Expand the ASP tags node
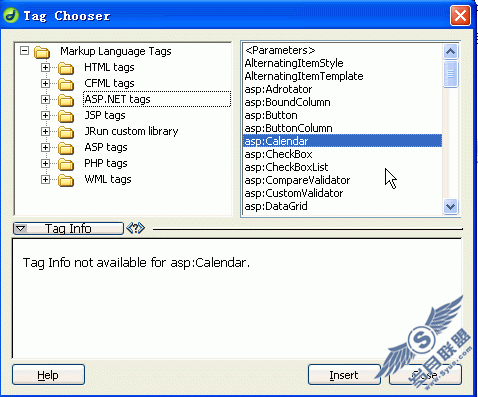 [x=45, y=147]
